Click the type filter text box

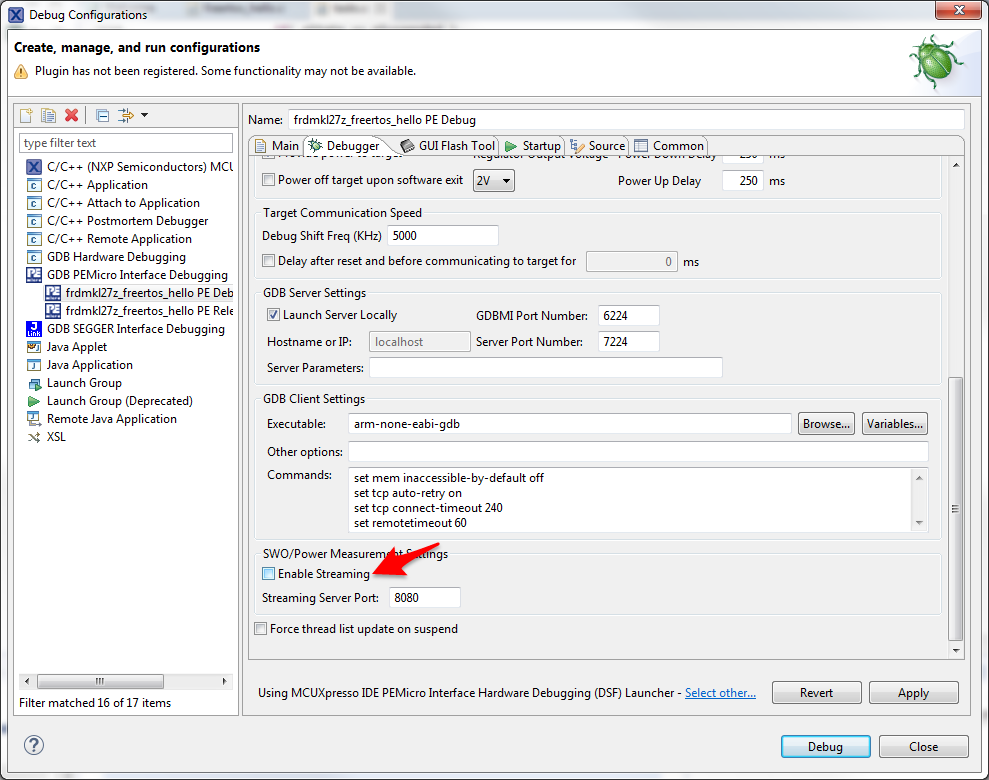(x=126, y=143)
